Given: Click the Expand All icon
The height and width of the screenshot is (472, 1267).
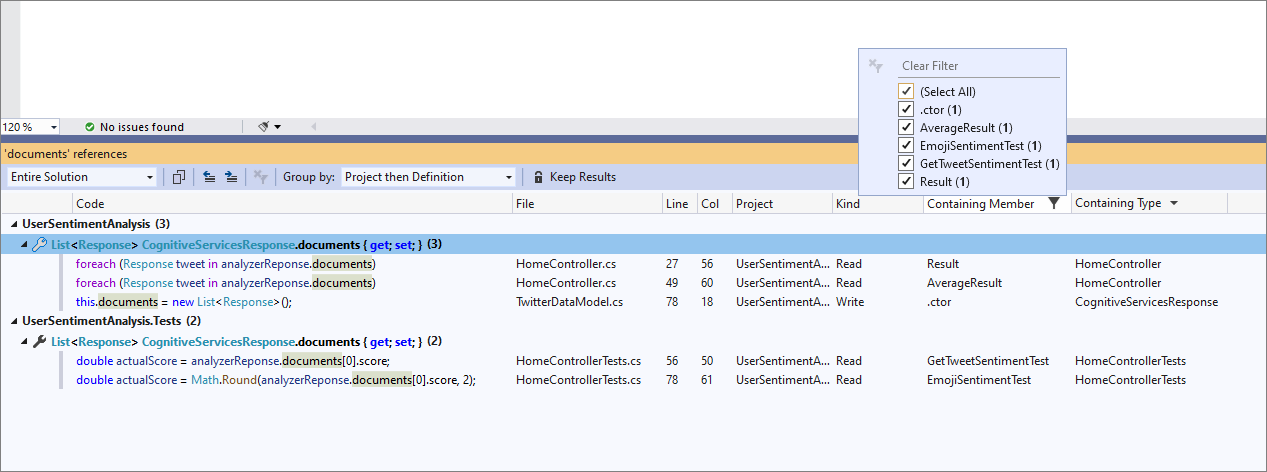Looking at the screenshot, I should pos(231,177).
